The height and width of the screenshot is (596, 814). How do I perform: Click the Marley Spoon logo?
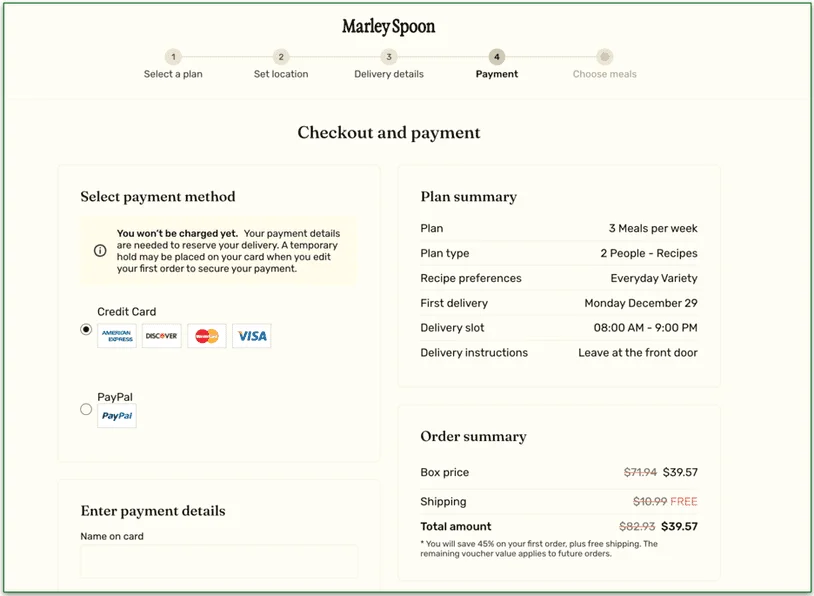tap(388, 26)
